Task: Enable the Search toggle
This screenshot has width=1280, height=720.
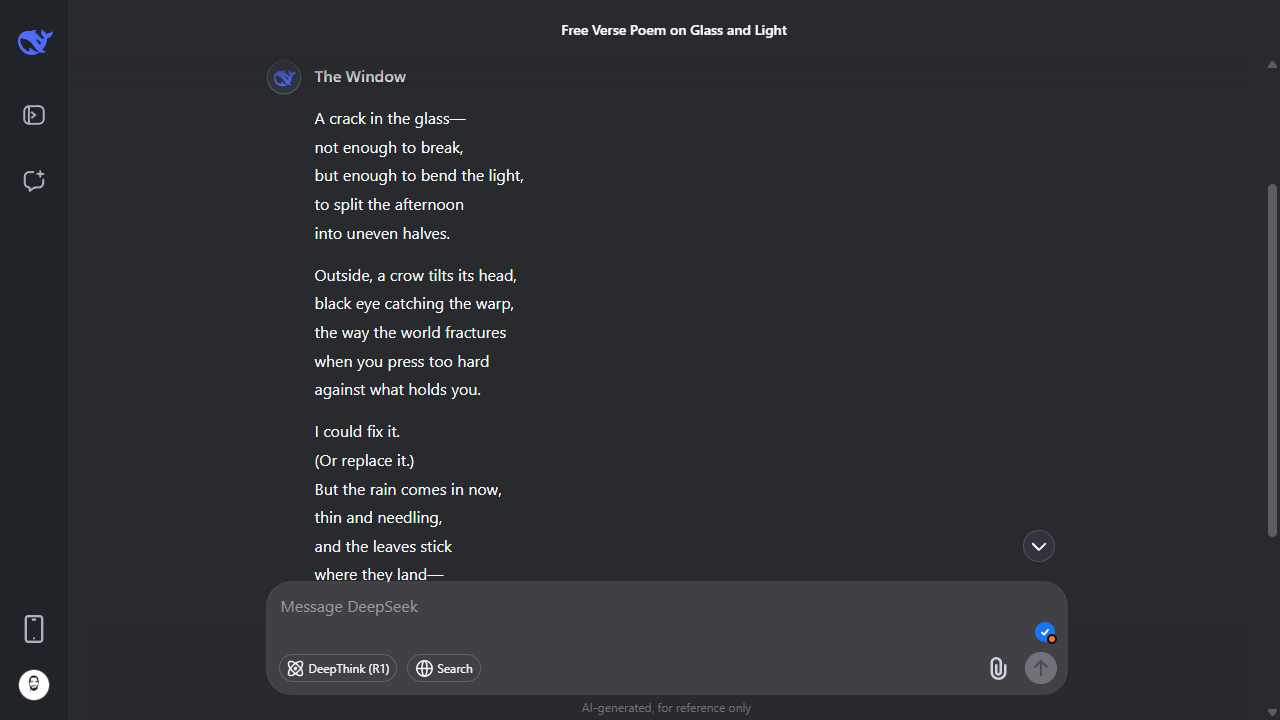Action: tap(444, 668)
